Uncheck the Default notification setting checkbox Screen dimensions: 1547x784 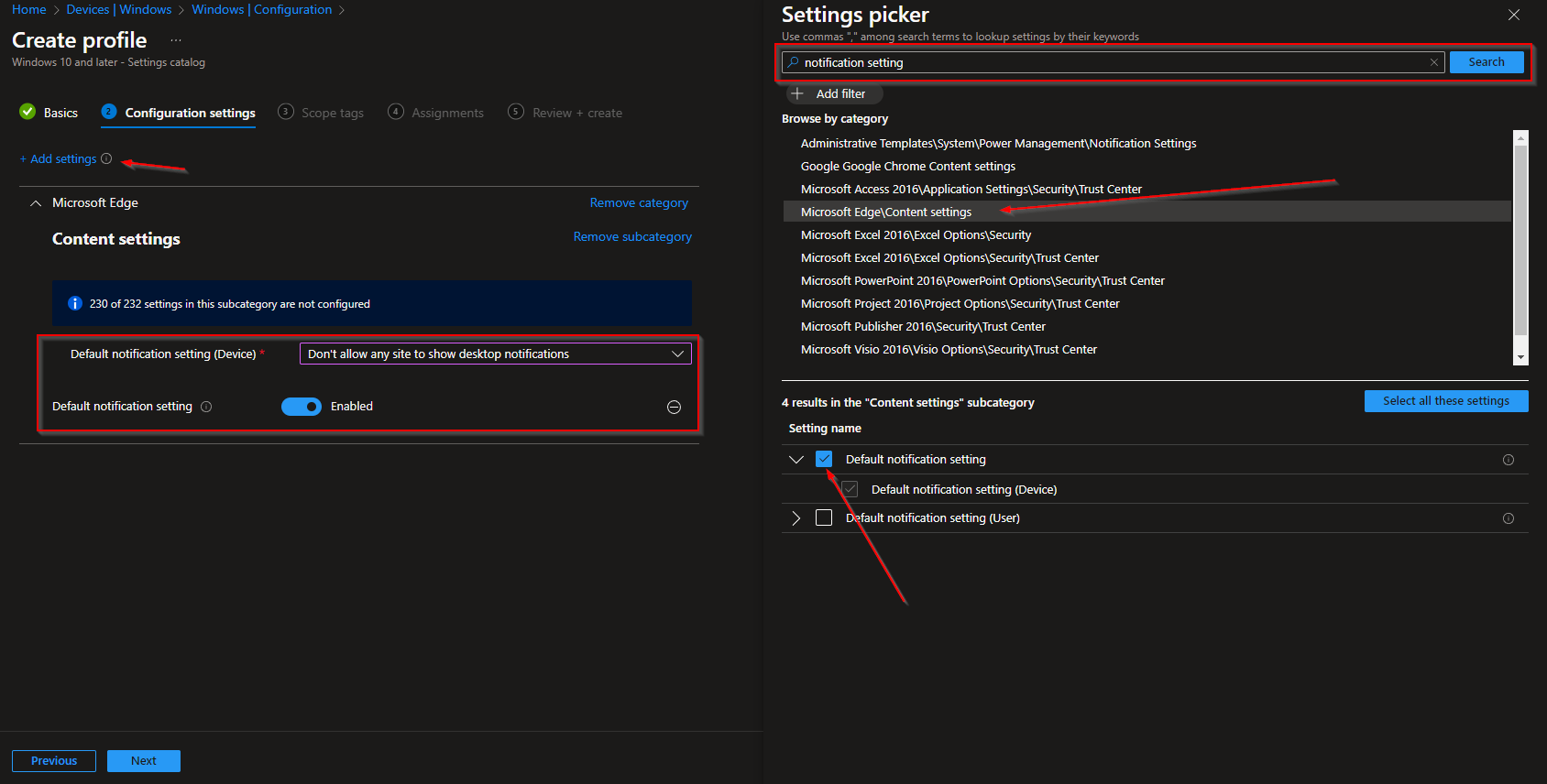click(x=824, y=459)
